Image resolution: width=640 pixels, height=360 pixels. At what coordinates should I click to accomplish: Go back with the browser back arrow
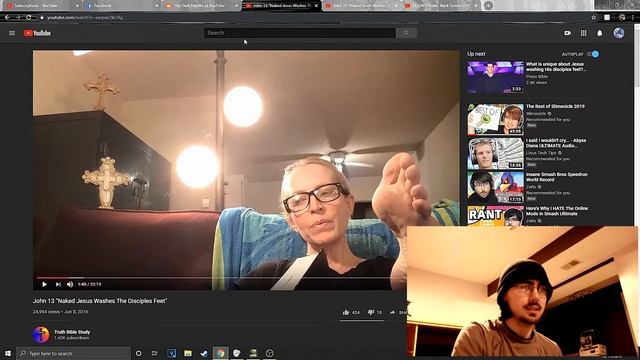point(7,18)
